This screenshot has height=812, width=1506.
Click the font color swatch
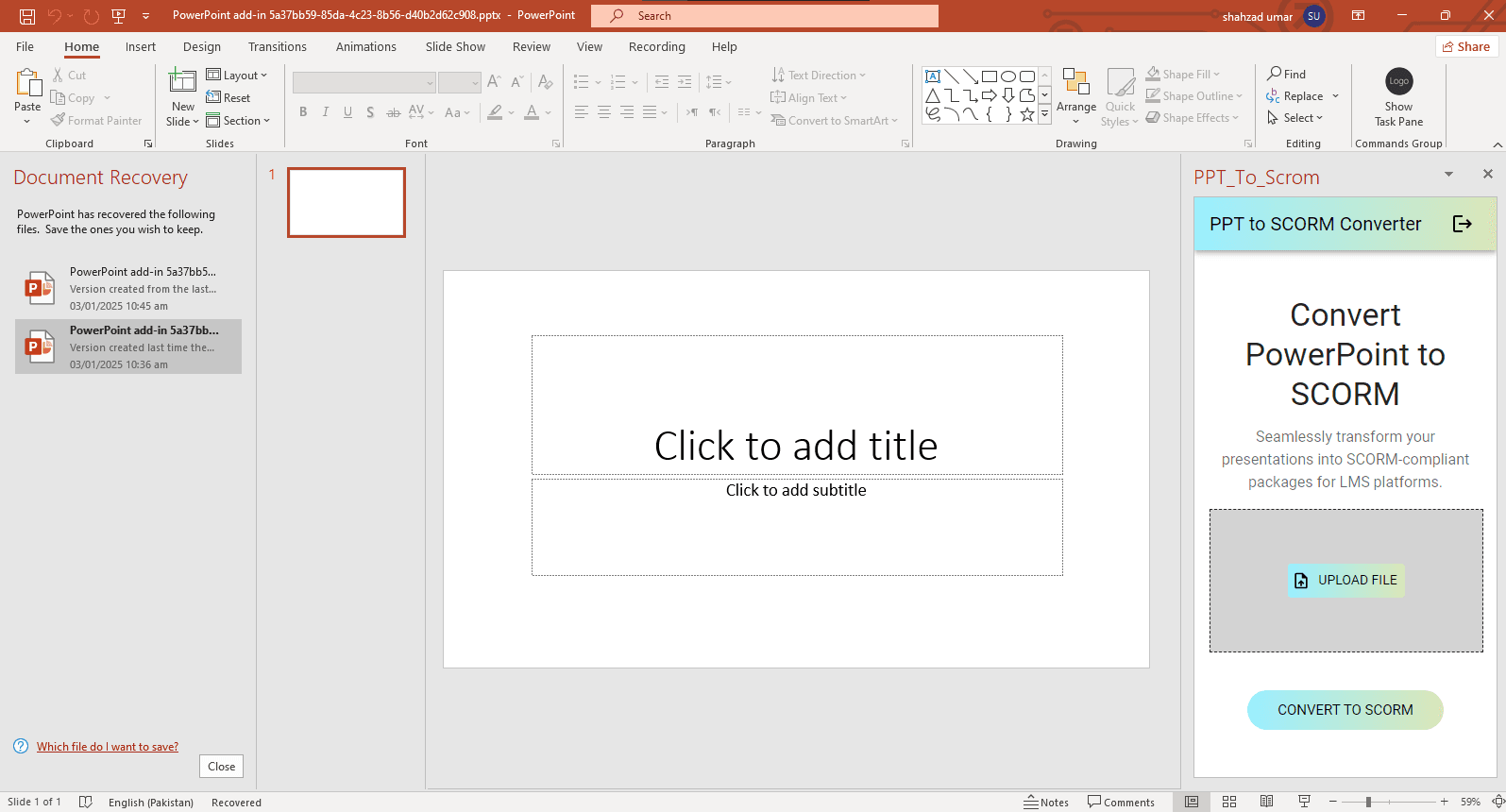[532, 112]
